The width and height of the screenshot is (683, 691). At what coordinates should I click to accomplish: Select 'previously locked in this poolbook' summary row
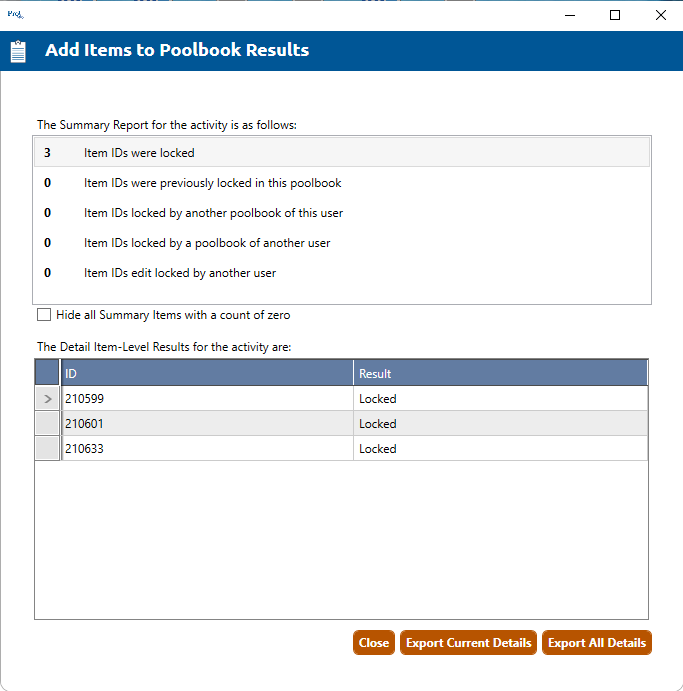(342, 183)
